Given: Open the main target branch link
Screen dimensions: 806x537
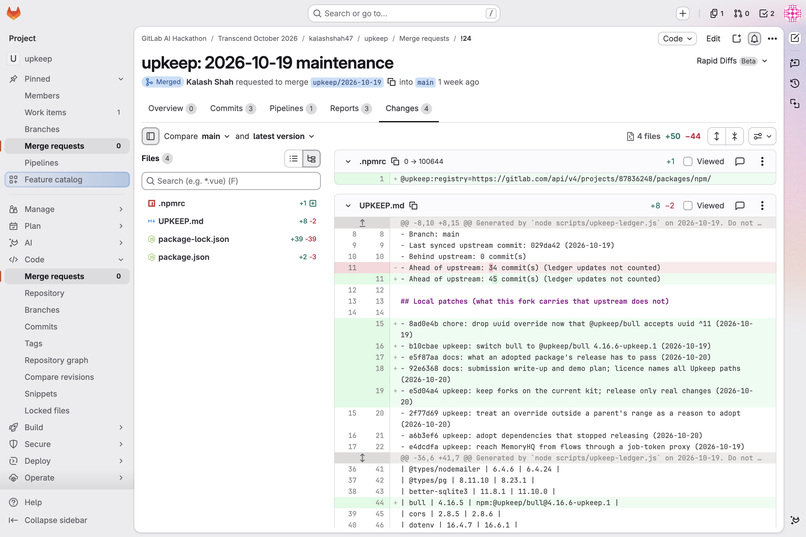Looking at the screenshot, I should [425, 82].
